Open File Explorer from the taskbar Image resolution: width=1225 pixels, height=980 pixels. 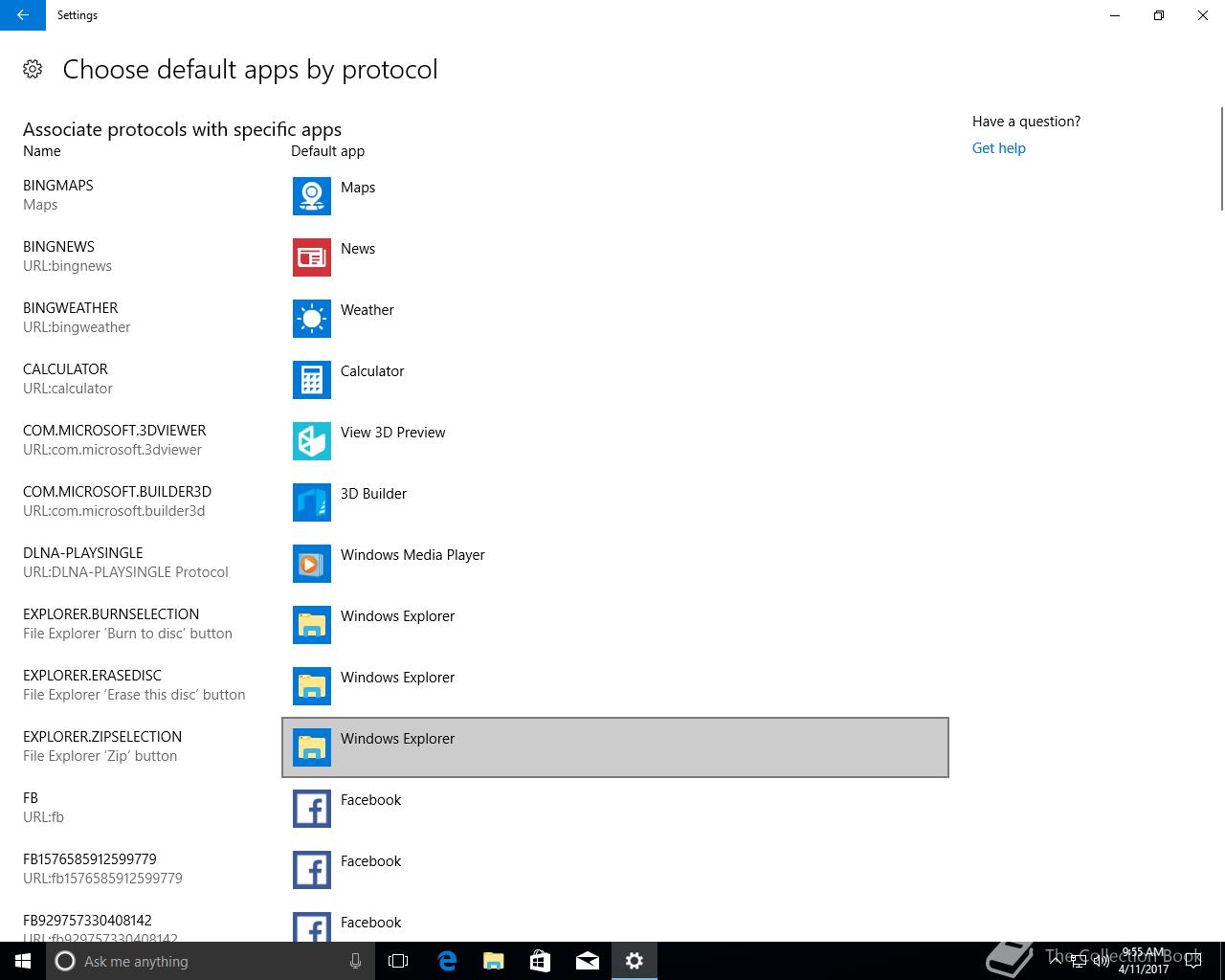pos(494,961)
